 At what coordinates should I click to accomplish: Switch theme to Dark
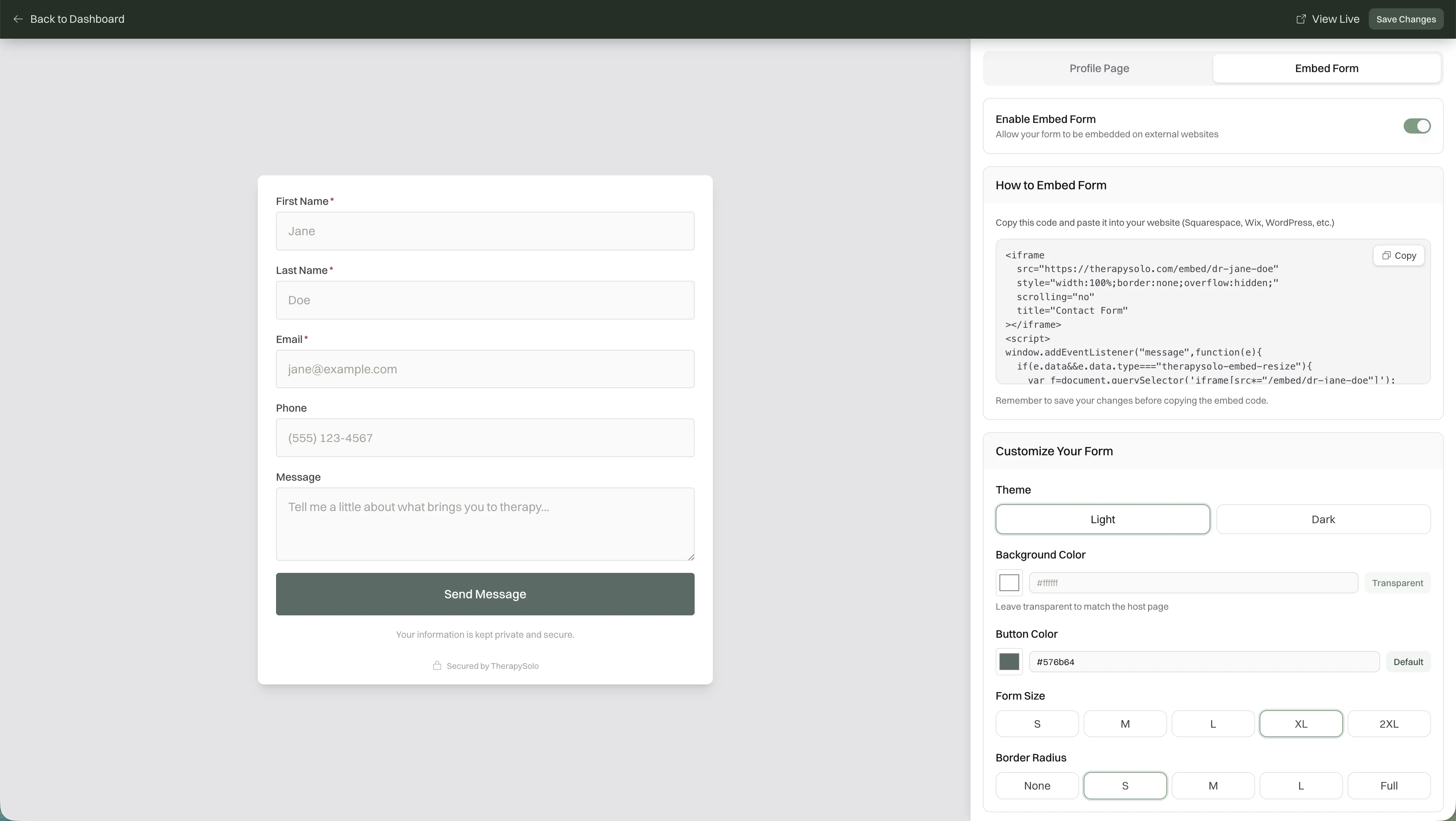tap(1324, 519)
